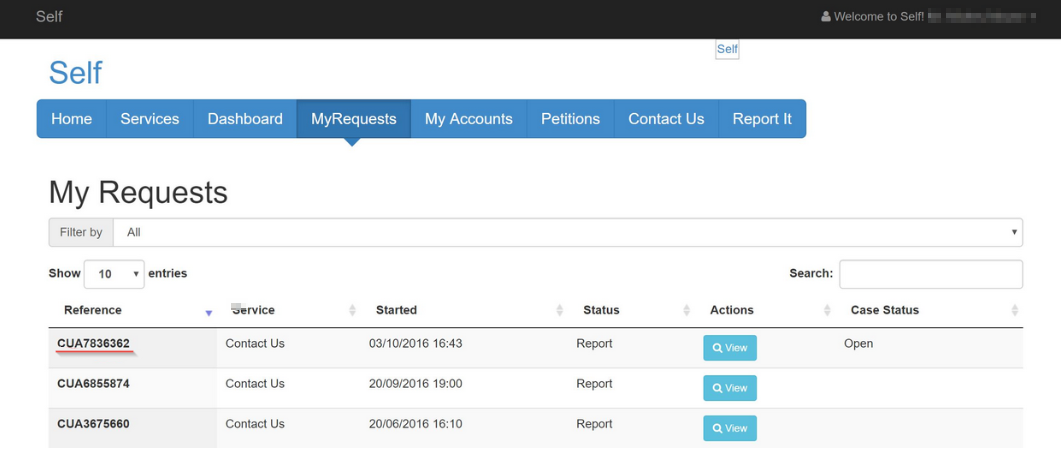Click the date 03/10/2016 16:43
The width and height of the screenshot is (1061, 457).
click(x=415, y=343)
